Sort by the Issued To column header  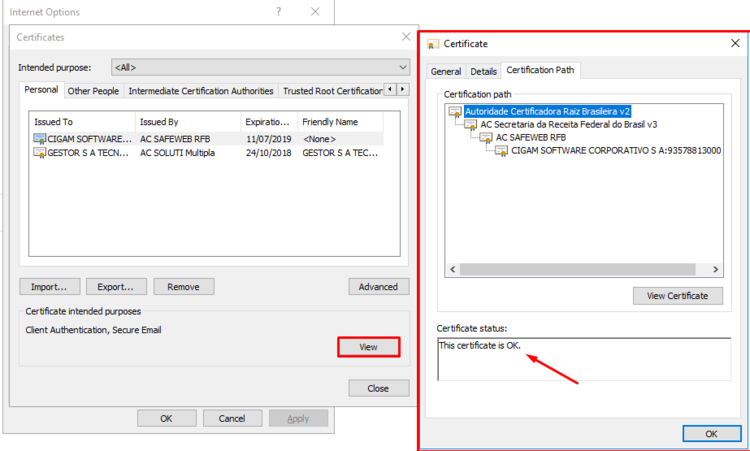click(x=82, y=122)
